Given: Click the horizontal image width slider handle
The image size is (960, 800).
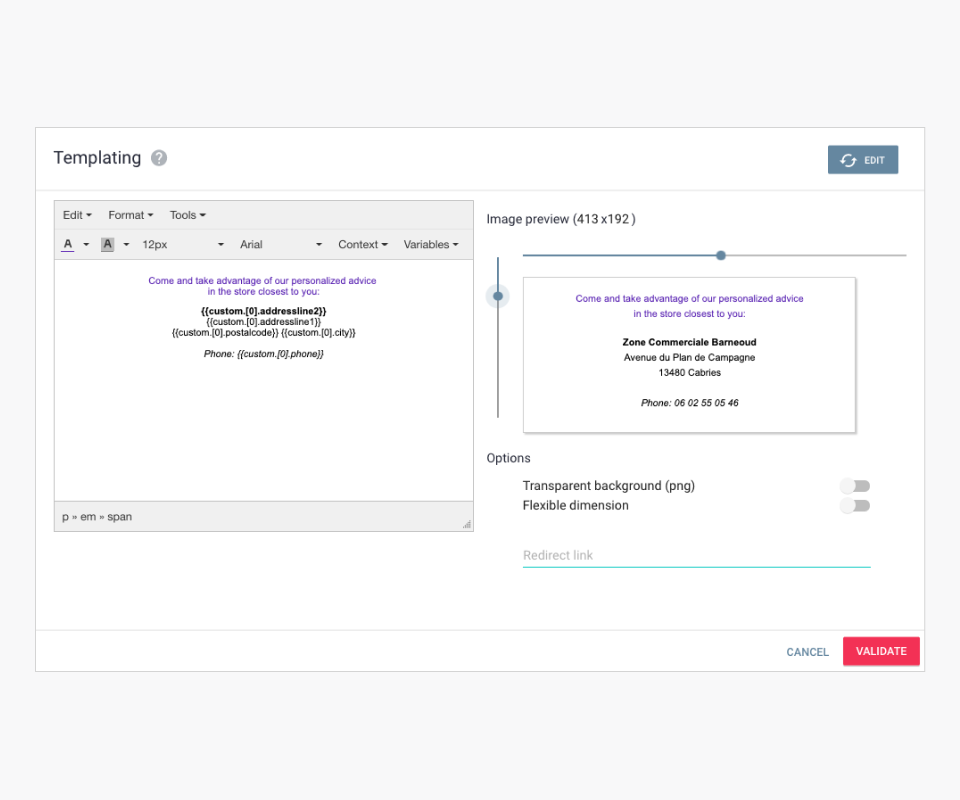Looking at the screenshot, I should (721, 255).
